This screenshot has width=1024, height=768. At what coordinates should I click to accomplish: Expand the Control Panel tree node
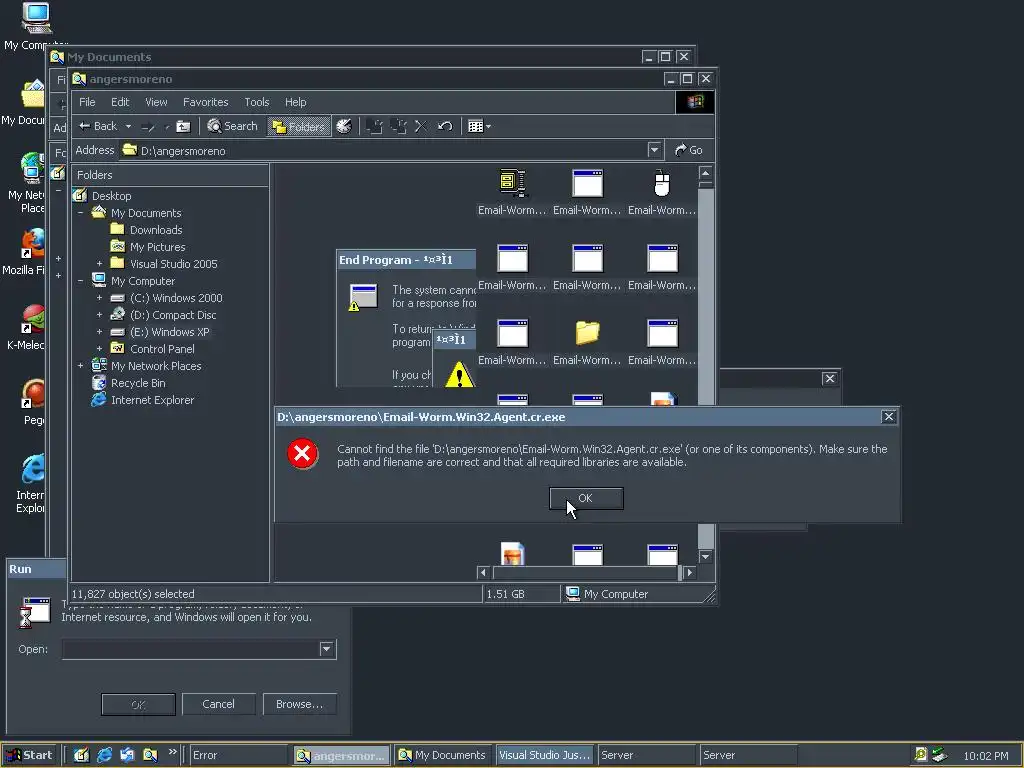(99, 349)
